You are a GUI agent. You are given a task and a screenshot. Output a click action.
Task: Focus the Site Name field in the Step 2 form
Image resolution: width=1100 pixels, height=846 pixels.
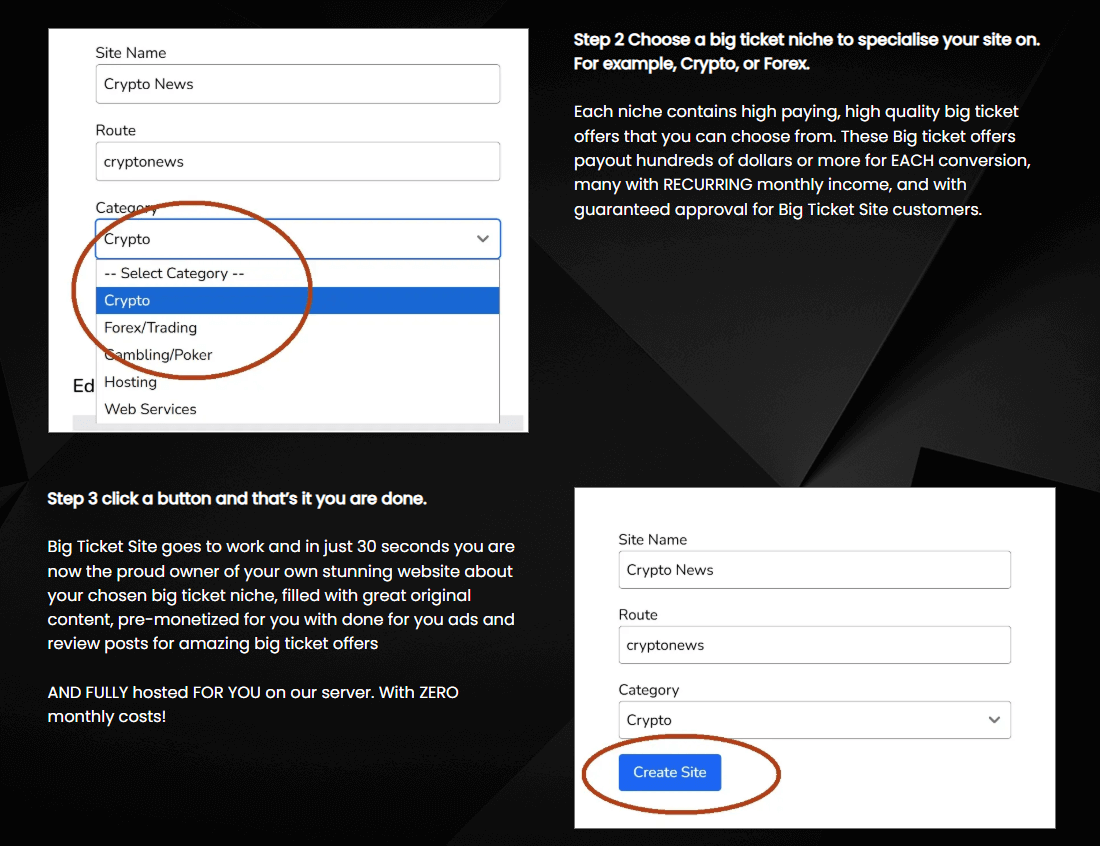[297, 84]
